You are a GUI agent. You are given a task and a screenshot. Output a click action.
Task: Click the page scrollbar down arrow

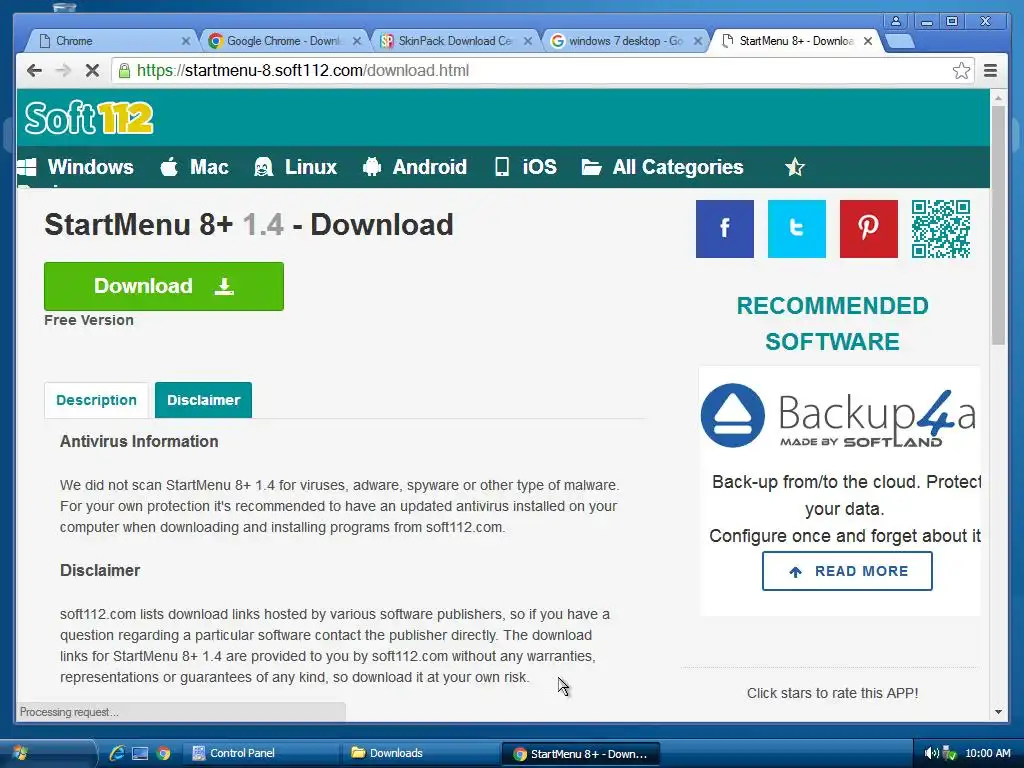pyautogui.click(x=999, y=712)
